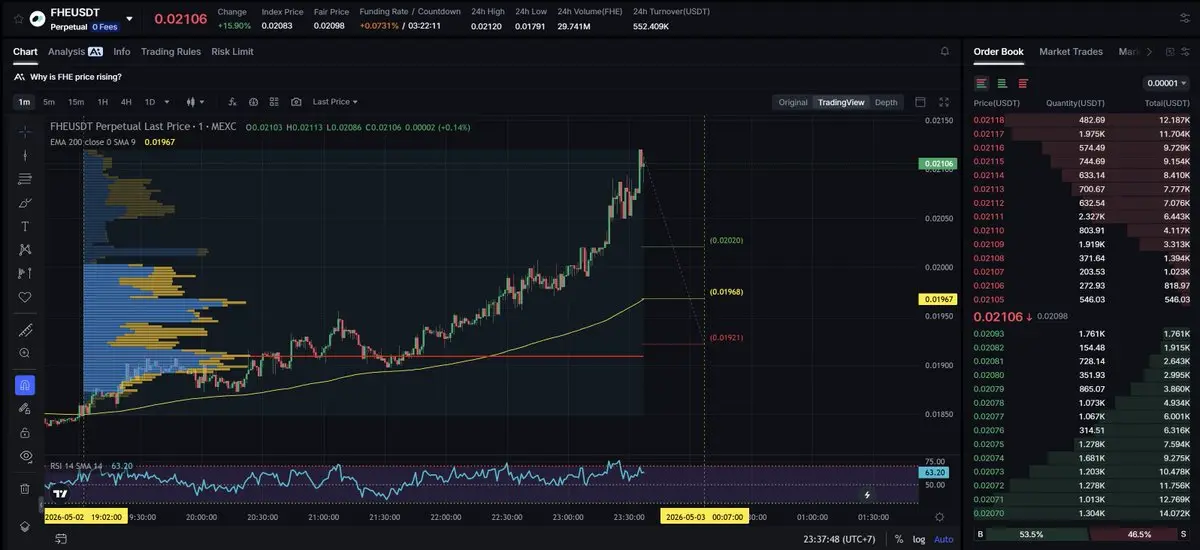Open the forecasting/position tool
Screen dimensions: 1200x550
coord(25,273)
